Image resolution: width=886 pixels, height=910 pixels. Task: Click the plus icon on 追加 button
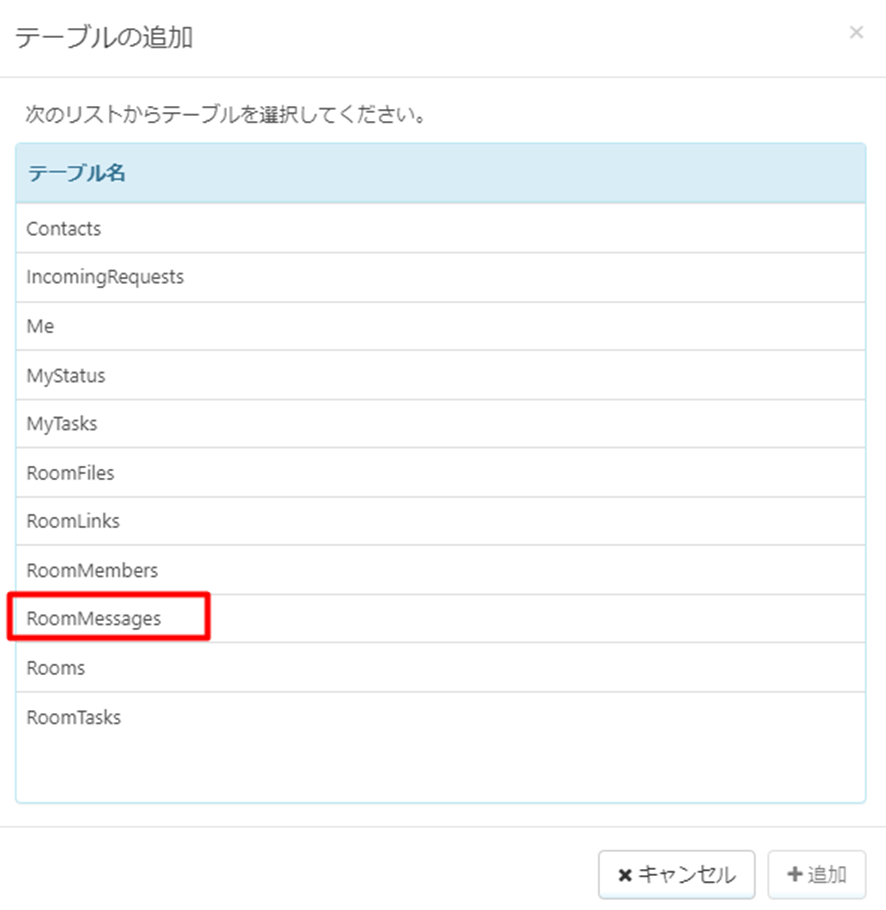tap(795, 875)
